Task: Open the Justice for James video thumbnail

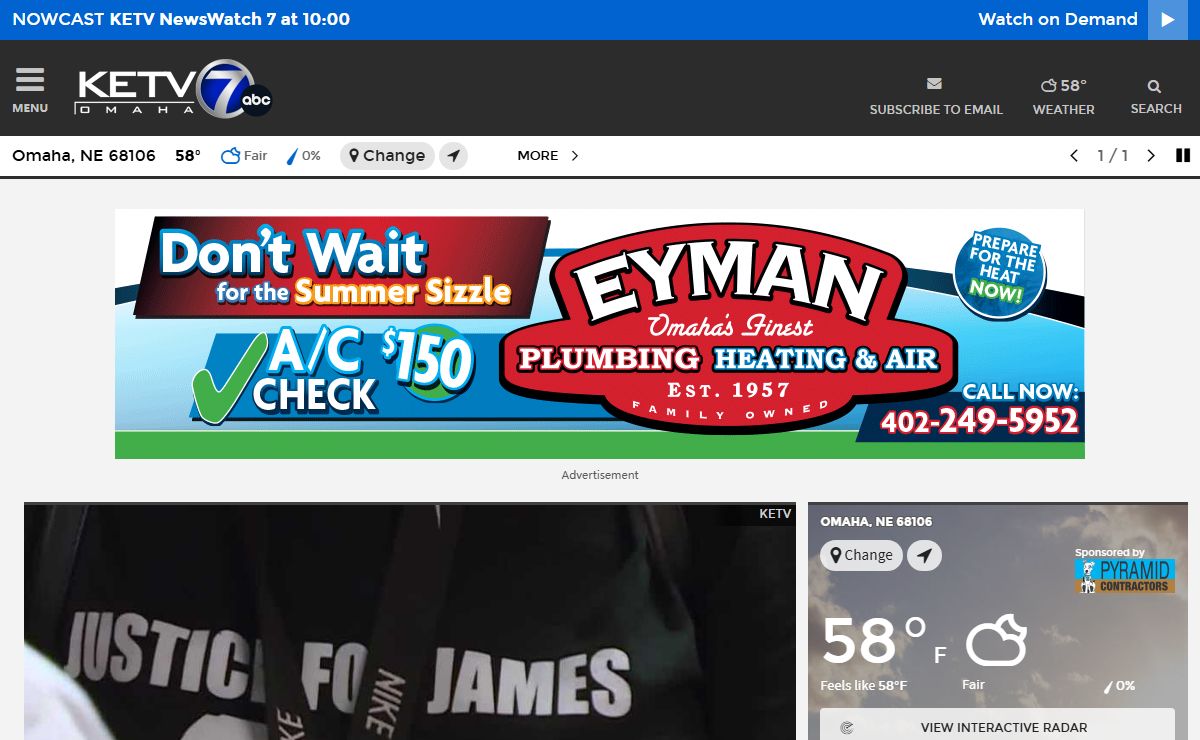Action: (x=410, y=621)
